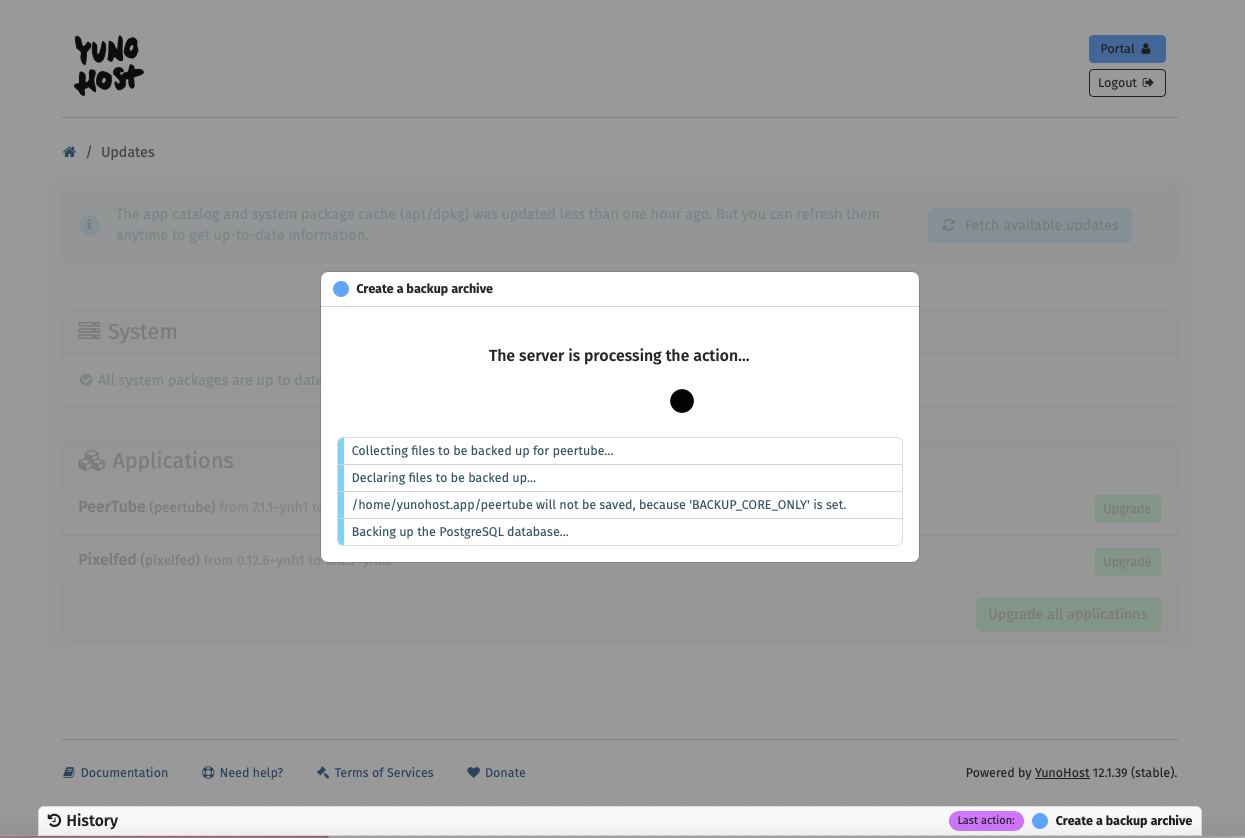Expand the History bar
Viewport: 1245px width, 838px height.
[83, 821]
